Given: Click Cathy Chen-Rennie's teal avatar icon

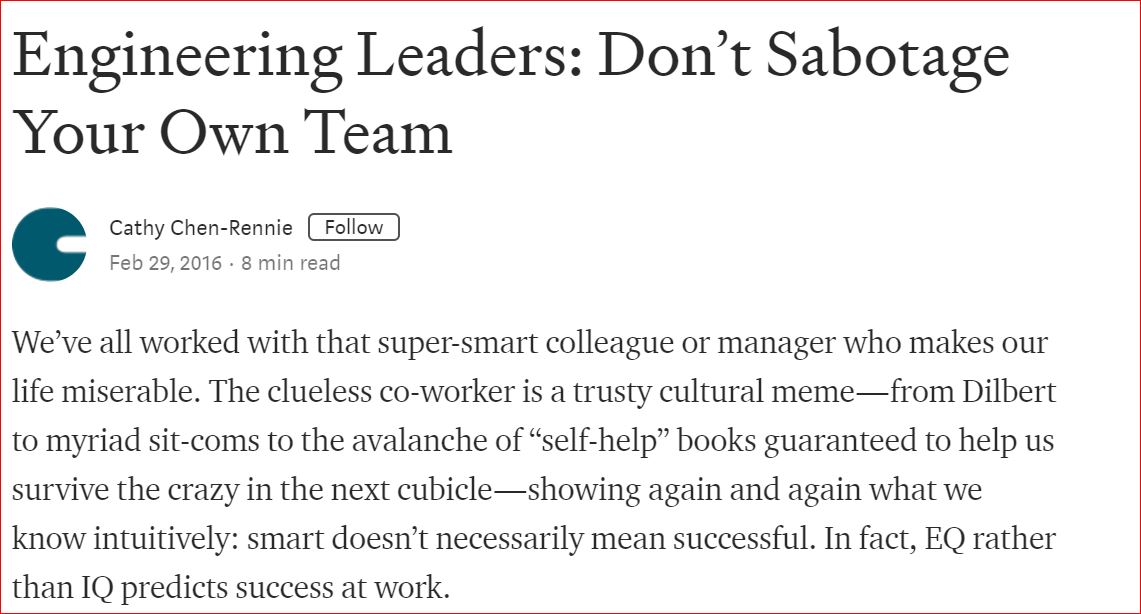Looking at the screenshot, I should 49,244.
